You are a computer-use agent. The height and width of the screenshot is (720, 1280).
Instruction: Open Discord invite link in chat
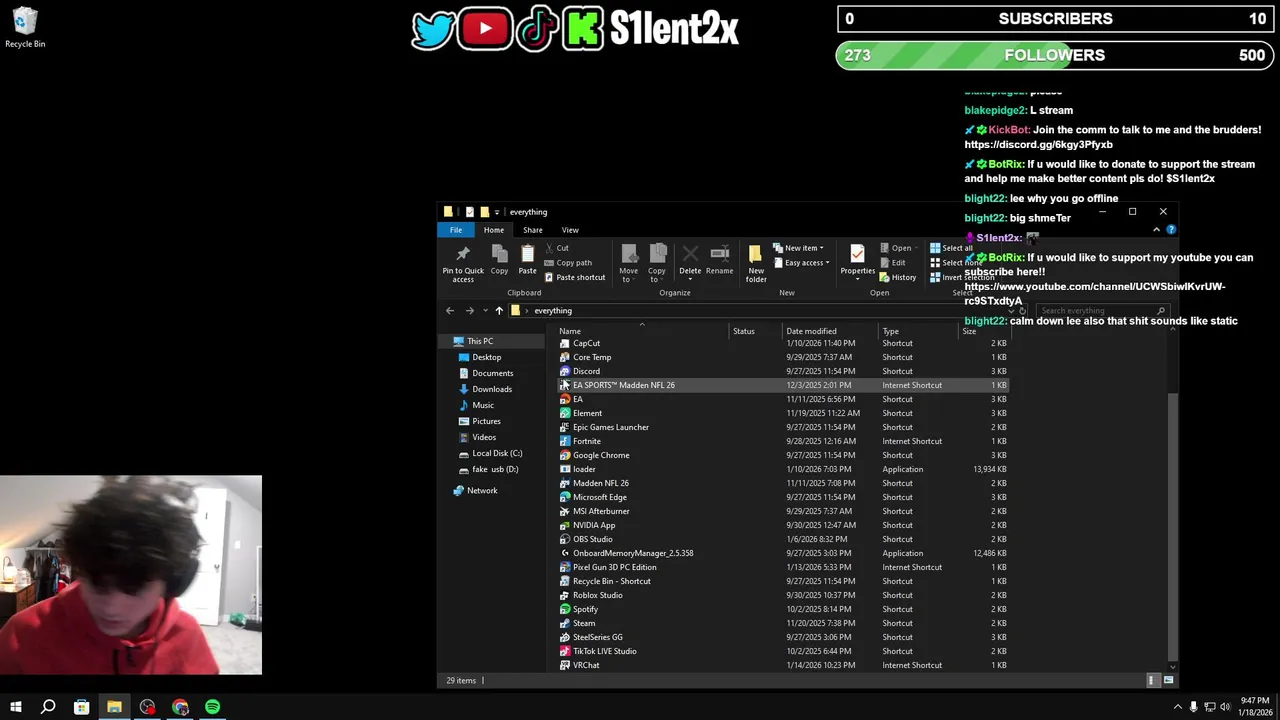1038,144
